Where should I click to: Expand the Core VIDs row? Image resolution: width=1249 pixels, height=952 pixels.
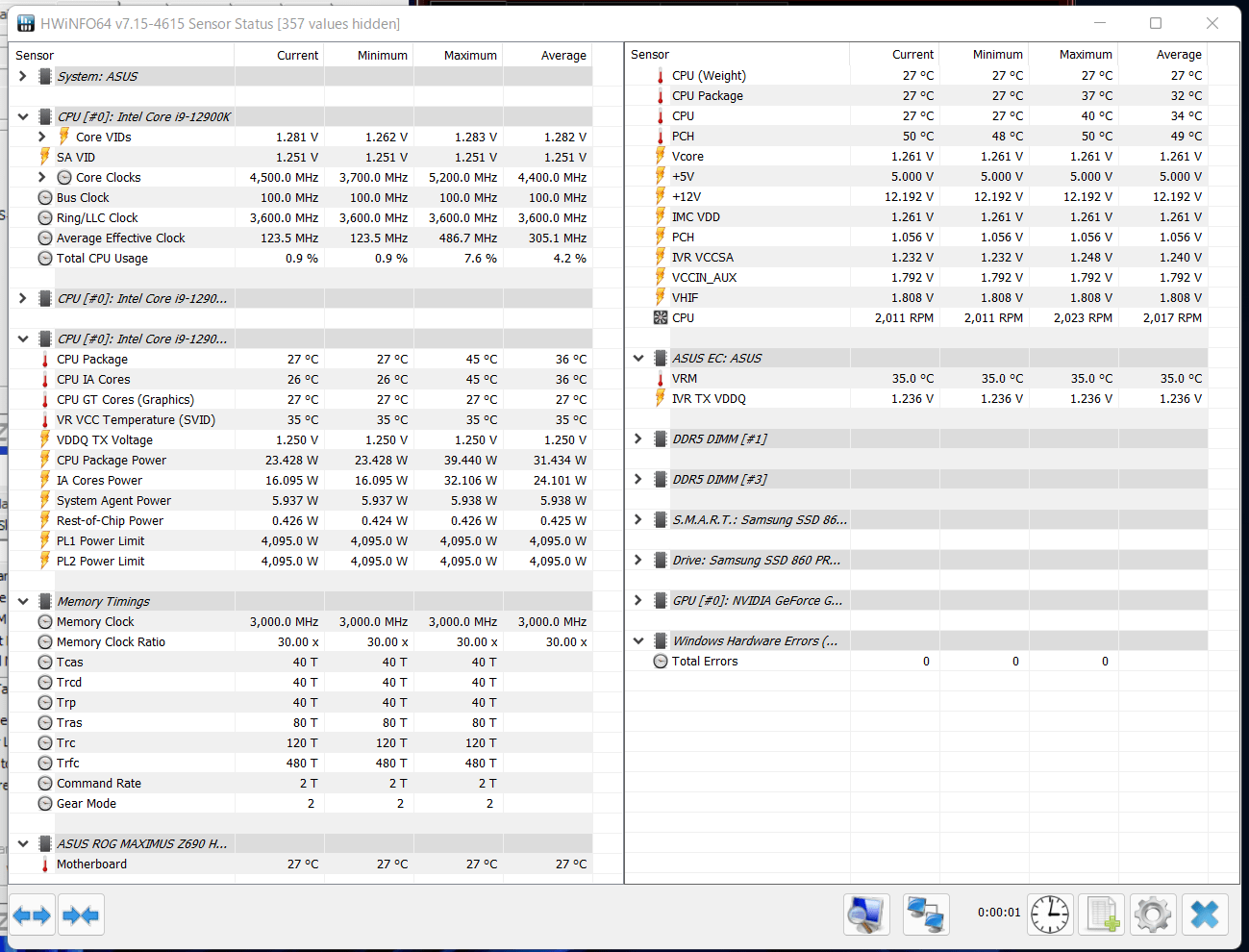pos(42,137)
